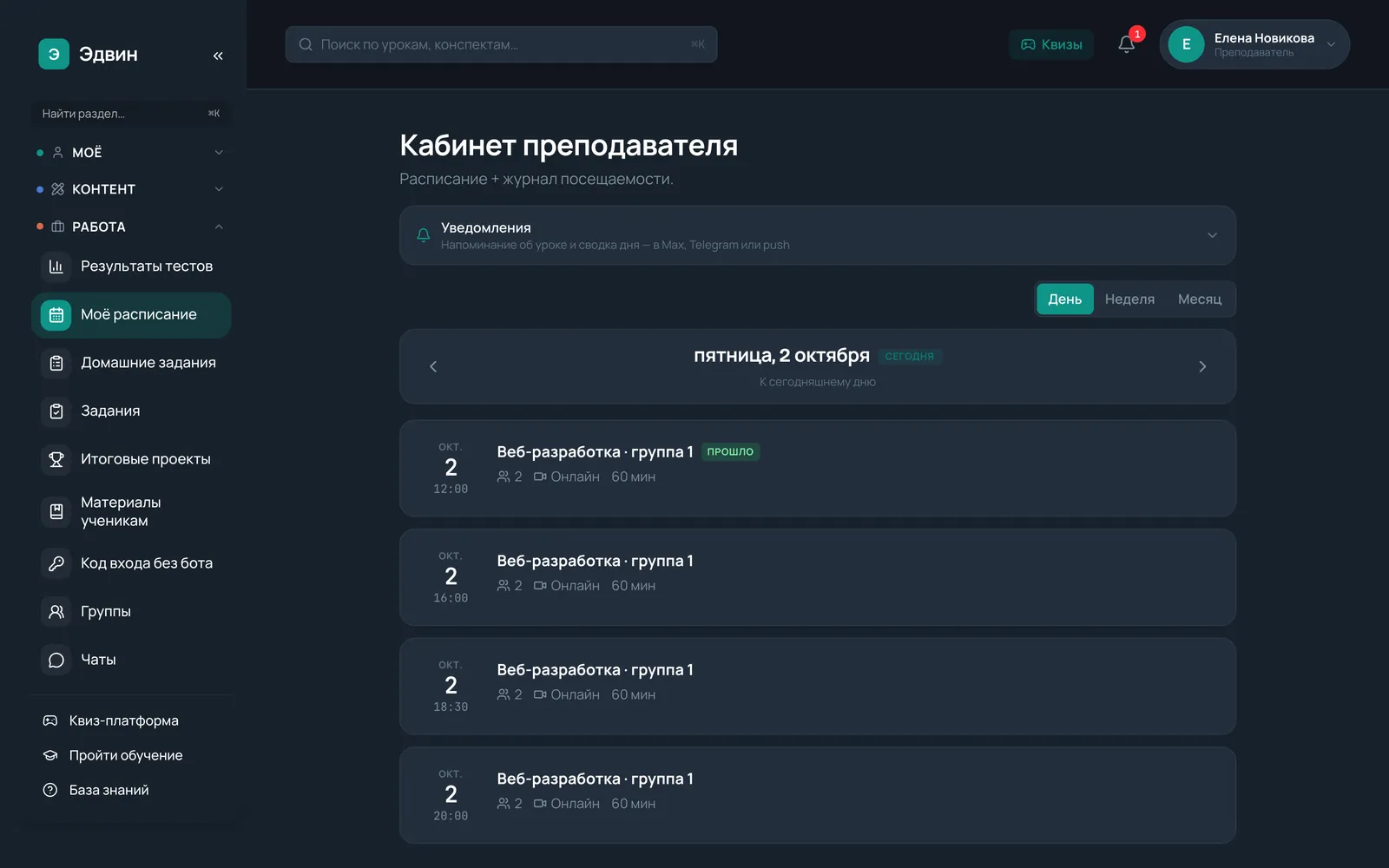Click Домашние задания clipboard icon
Screen dimensions: 1389x868
pyautogui.click(x=56, y=363)
